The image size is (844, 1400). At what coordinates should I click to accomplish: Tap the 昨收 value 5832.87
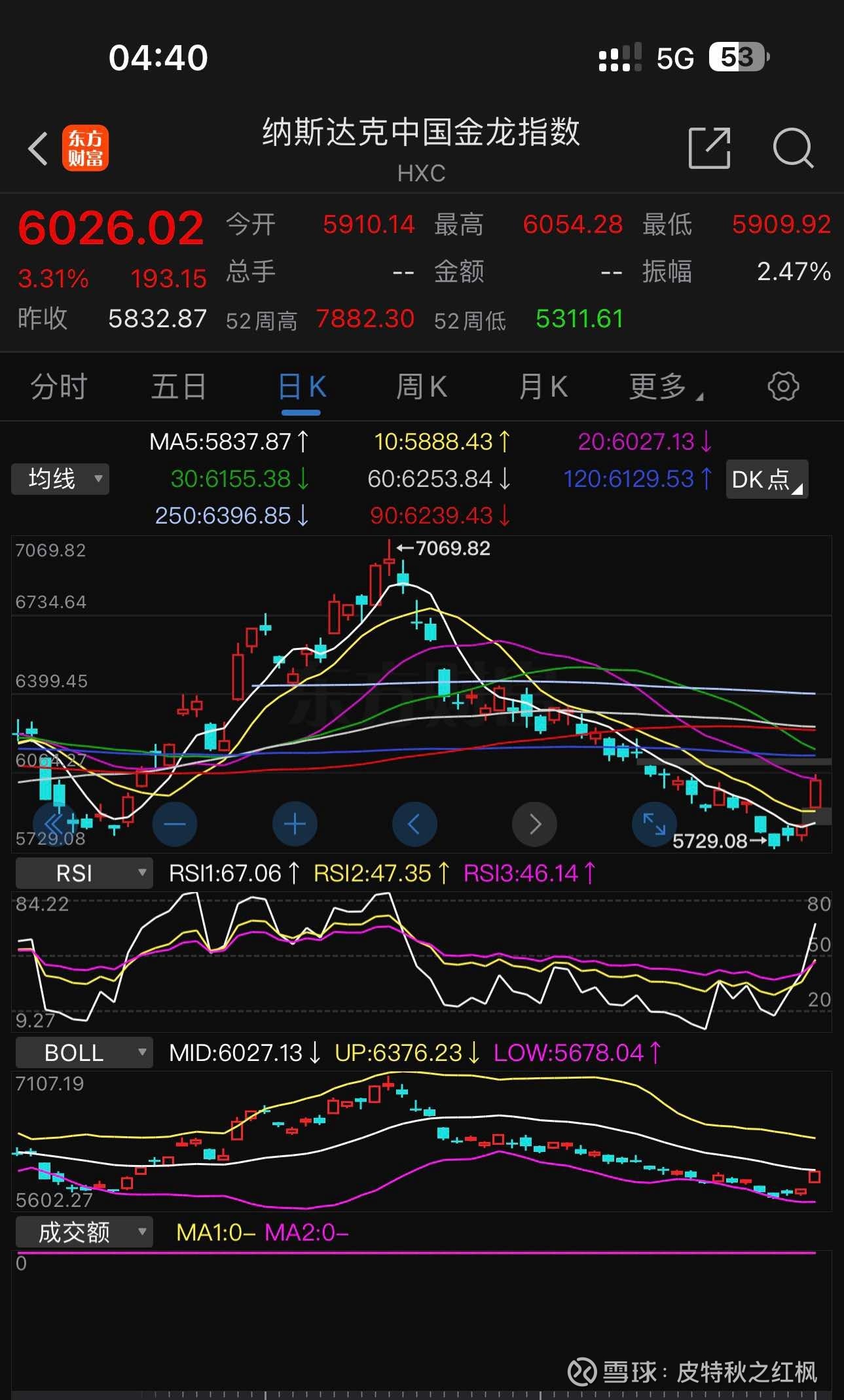[158, 319]
